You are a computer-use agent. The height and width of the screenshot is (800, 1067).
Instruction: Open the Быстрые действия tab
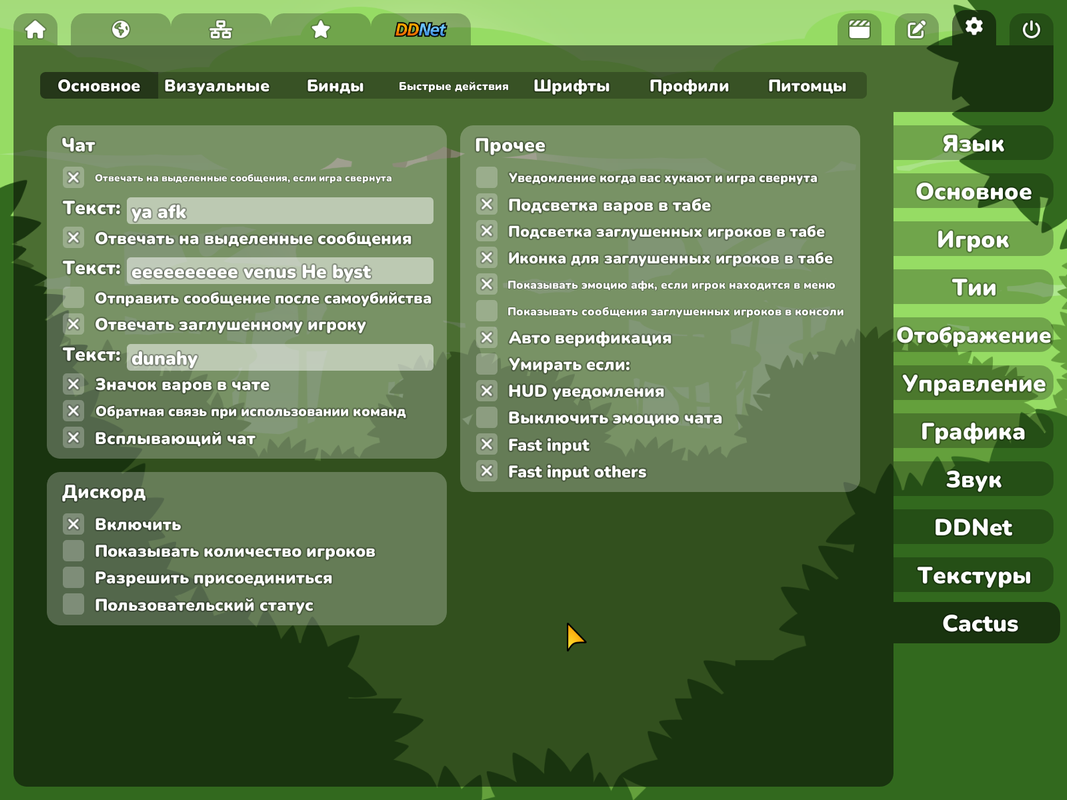[453, 86]
